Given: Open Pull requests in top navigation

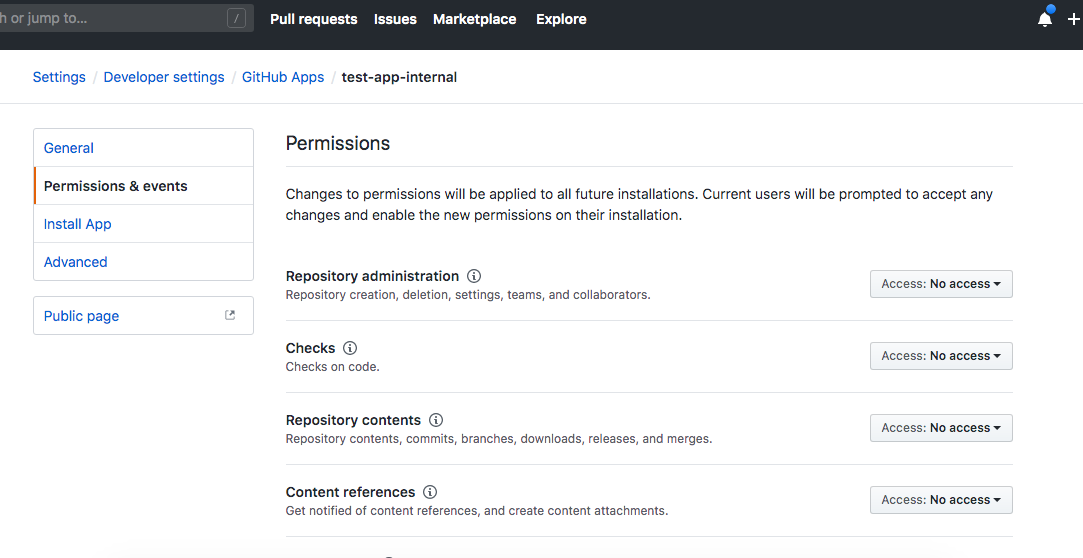Looking at the screenshot, I should point(313,19).
